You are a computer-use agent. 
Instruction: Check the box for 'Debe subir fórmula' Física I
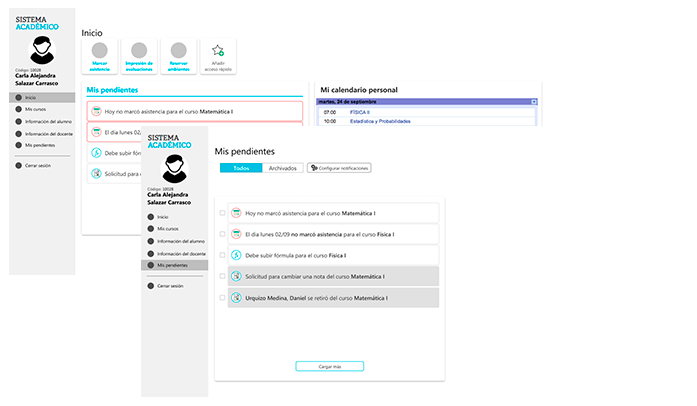(x=222, y=255)
